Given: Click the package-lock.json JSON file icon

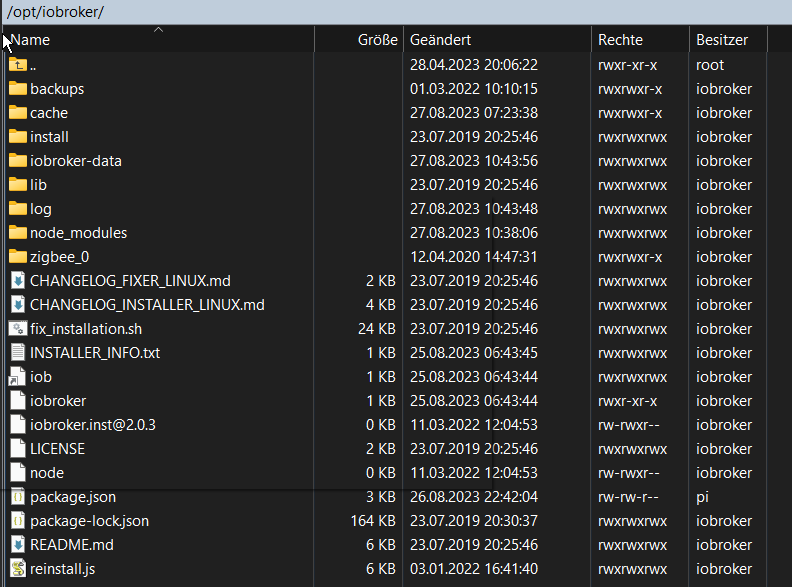Looking at the screenshot, I should (18, 521).
